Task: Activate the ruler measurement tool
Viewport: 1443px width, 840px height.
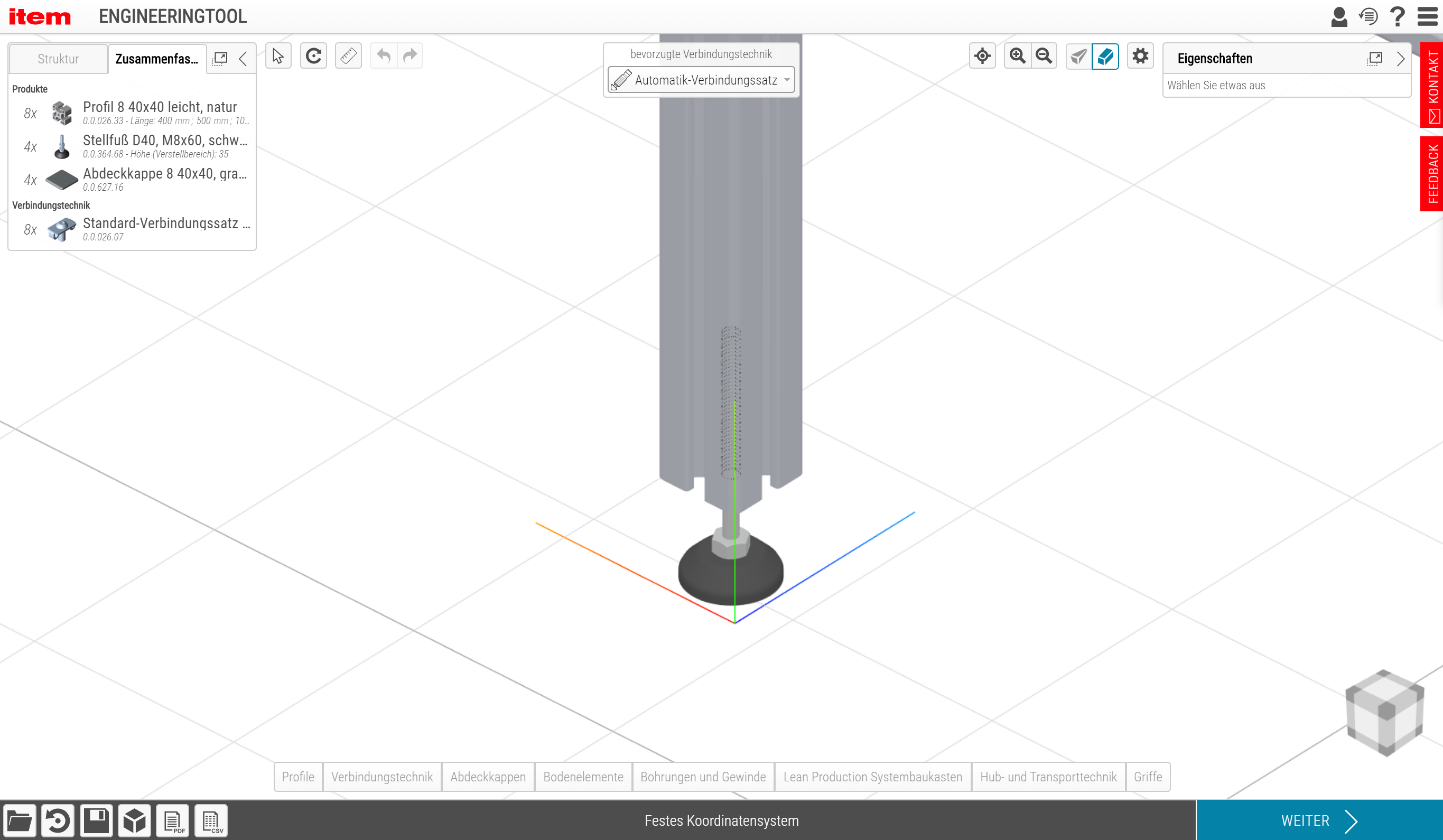Action: [x=348, y=56]
